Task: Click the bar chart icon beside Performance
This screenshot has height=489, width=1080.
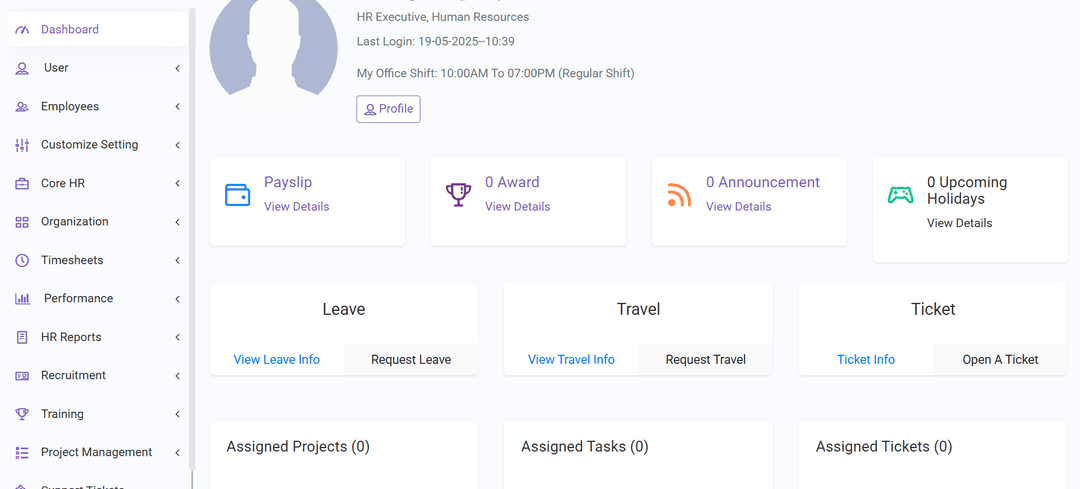Action: [22, 299]
